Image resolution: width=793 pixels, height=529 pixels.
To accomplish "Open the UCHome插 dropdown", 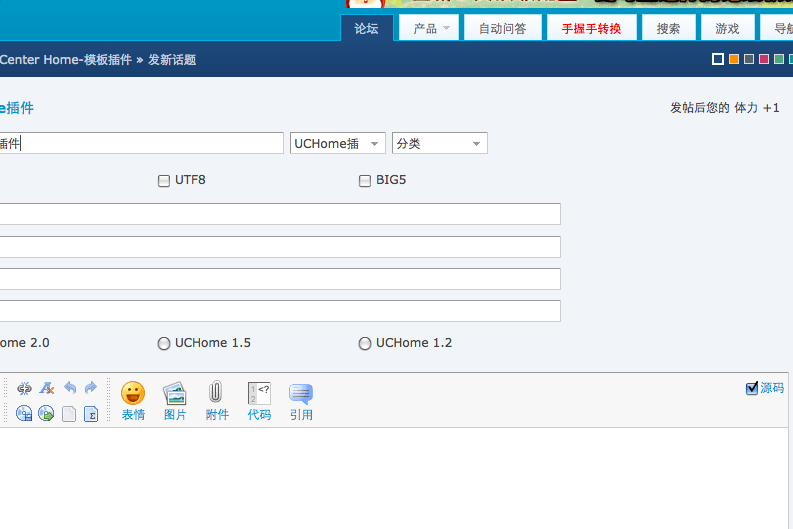I will pyautogui.click(x=338, y=143).
